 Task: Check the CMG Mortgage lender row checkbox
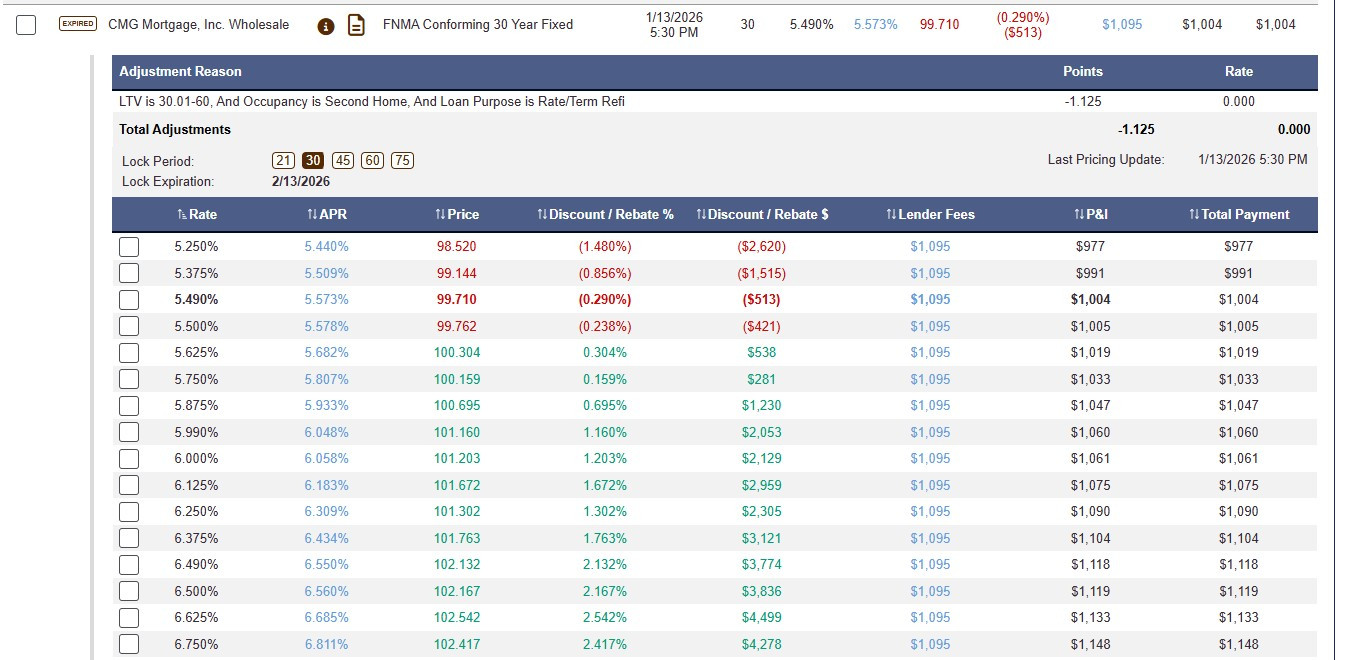pyautogui.click(x=27, y=25)
